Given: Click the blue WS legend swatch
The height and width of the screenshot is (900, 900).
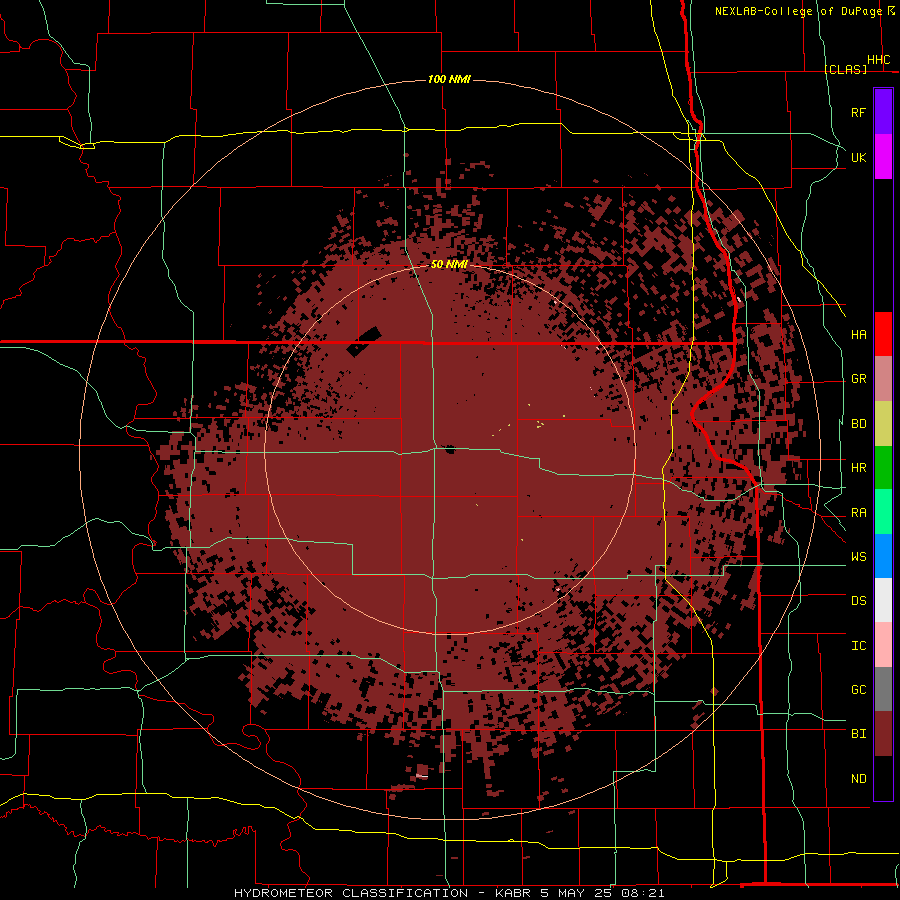Looking at the screenshot, I should 883,556.
